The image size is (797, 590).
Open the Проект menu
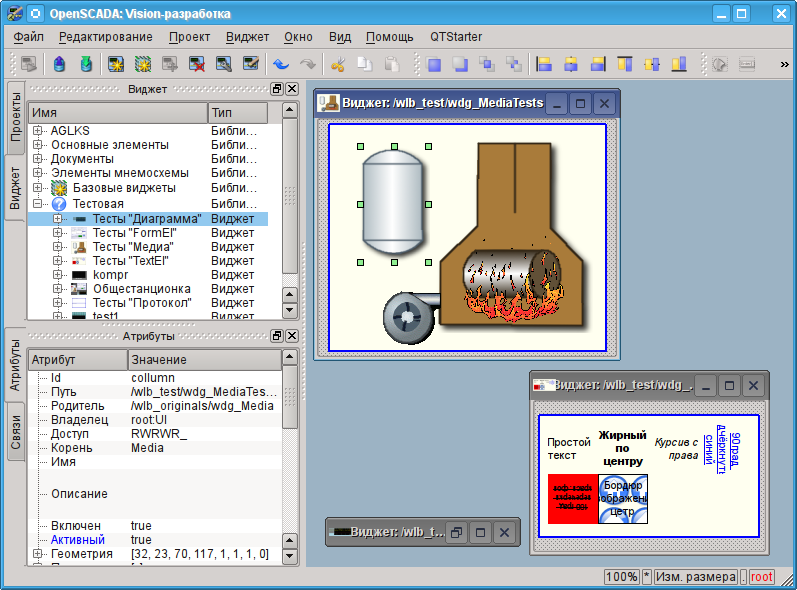pyautogui.click(x=189, y=37)
